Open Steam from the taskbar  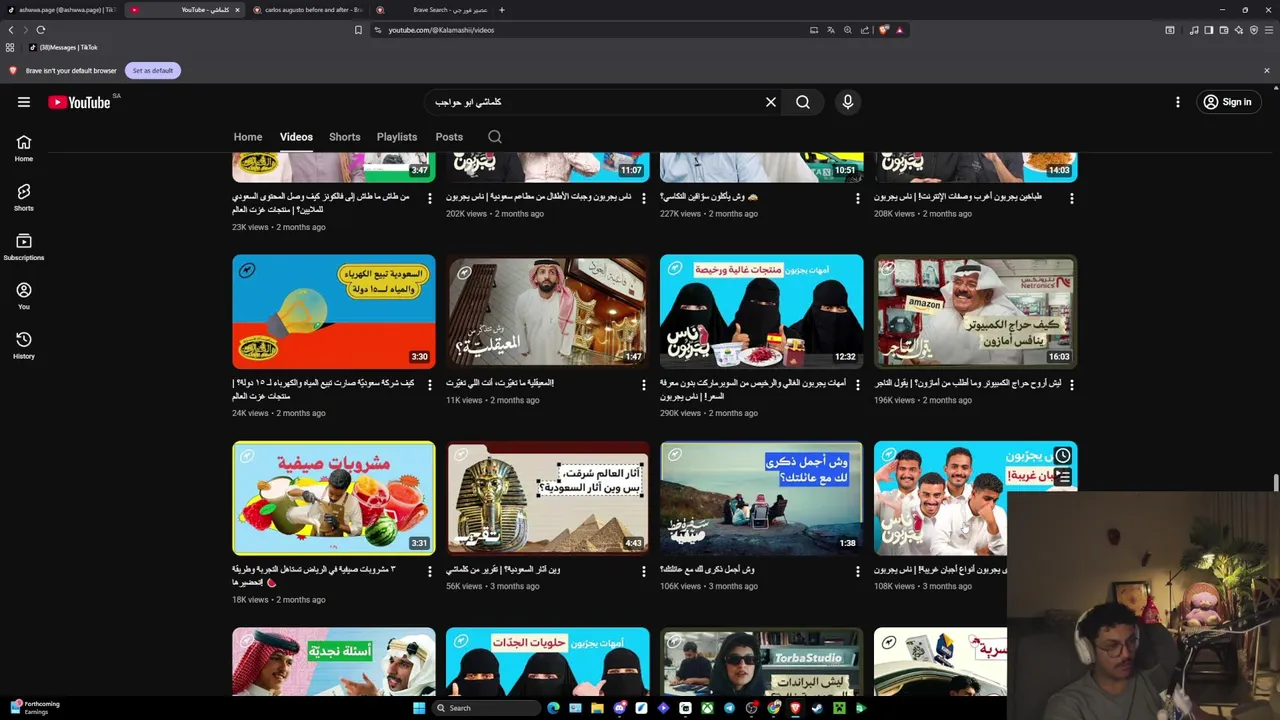(817, 708)
